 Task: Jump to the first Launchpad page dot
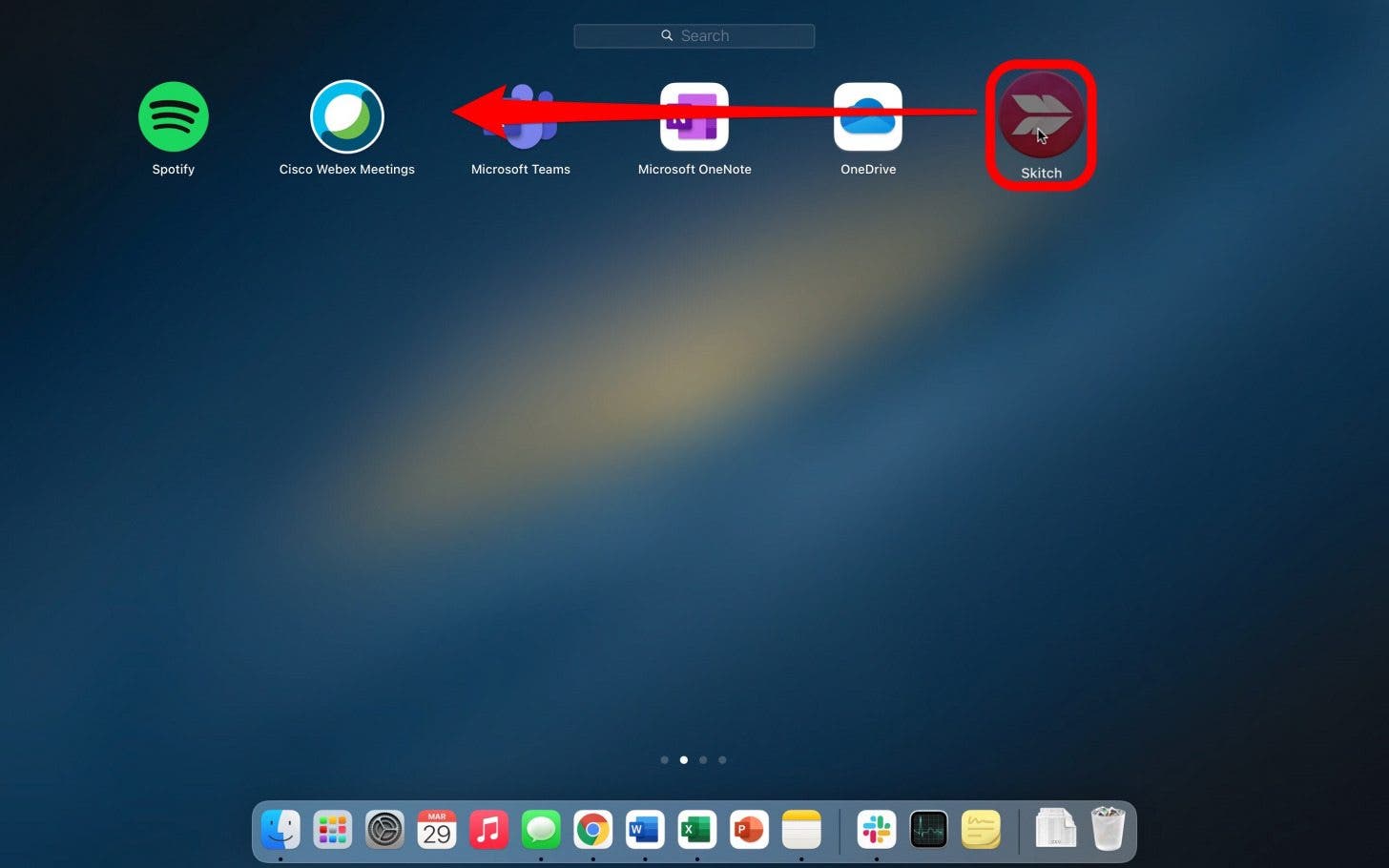(665, 760)
